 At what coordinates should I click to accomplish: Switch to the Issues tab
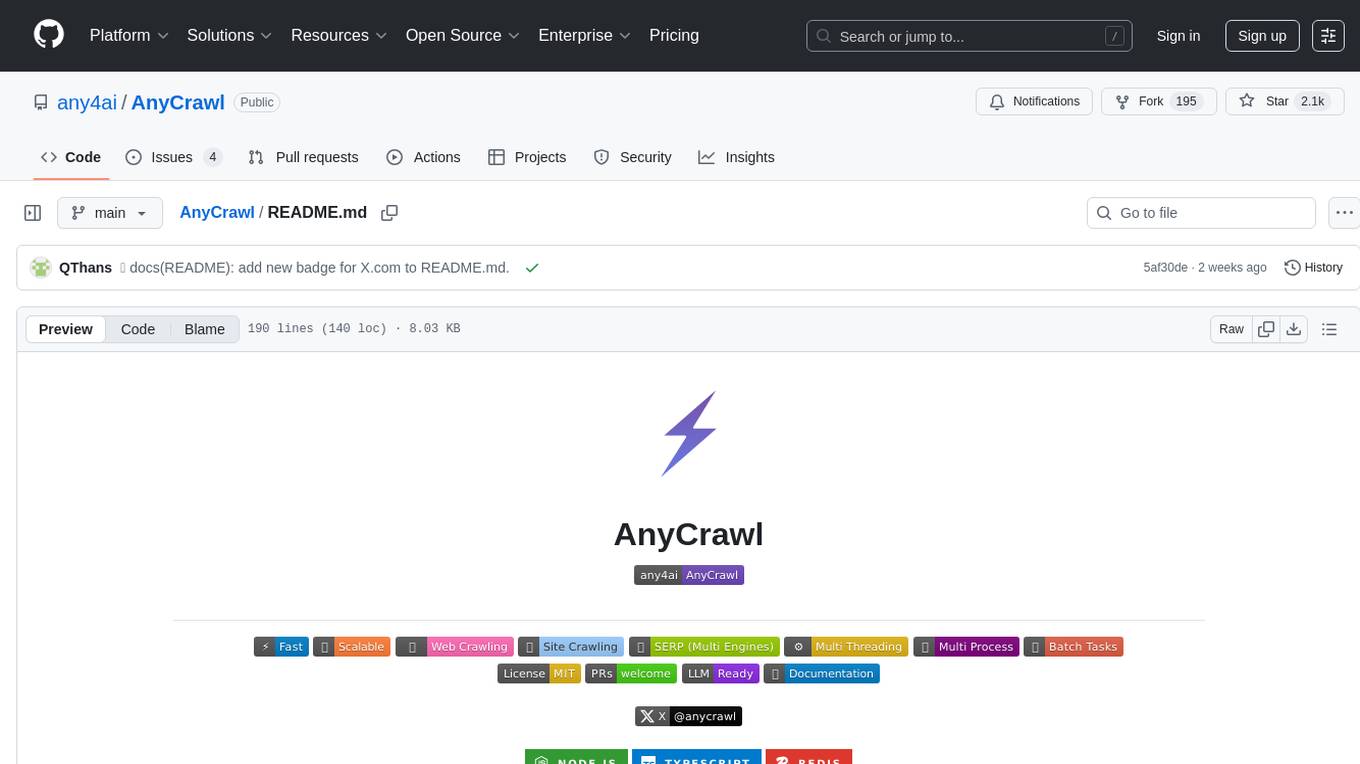click(174, 157)
